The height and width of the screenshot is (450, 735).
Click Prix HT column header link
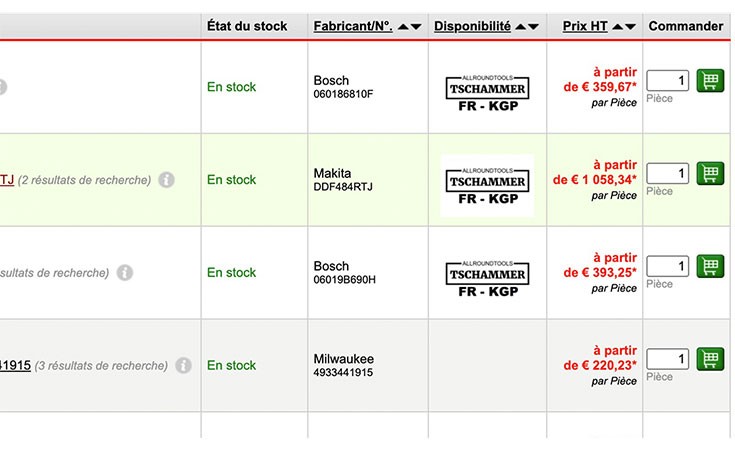tap(585, 26)
